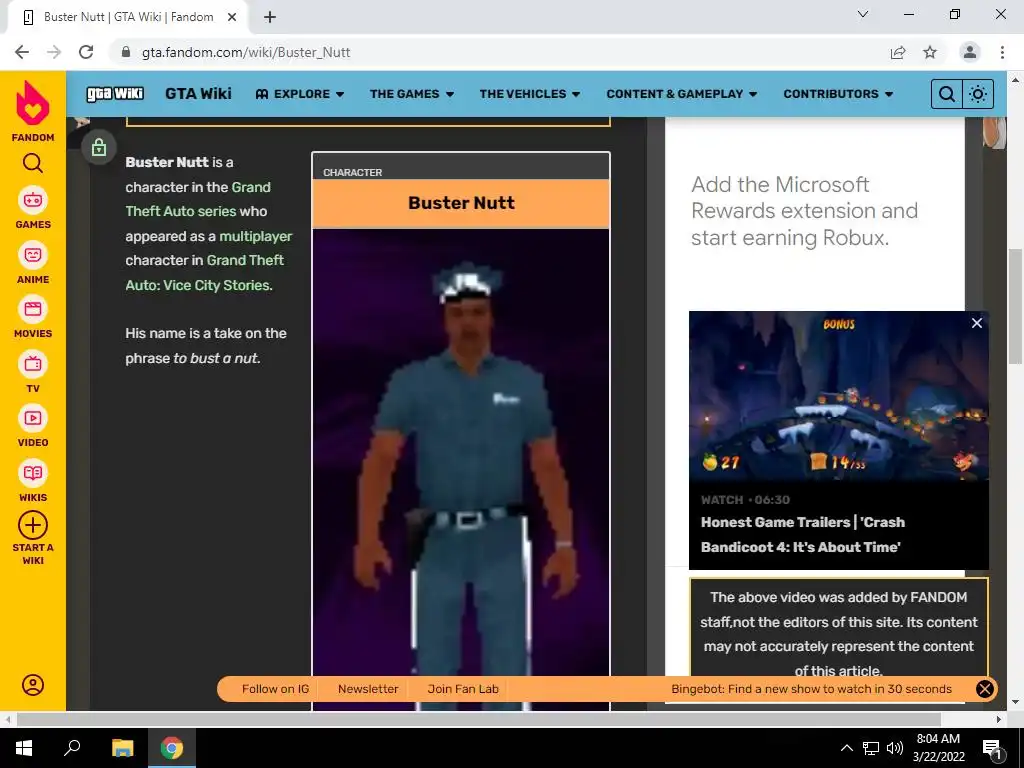Click the sidebar search magnifier icon

(x=33, y=163)
